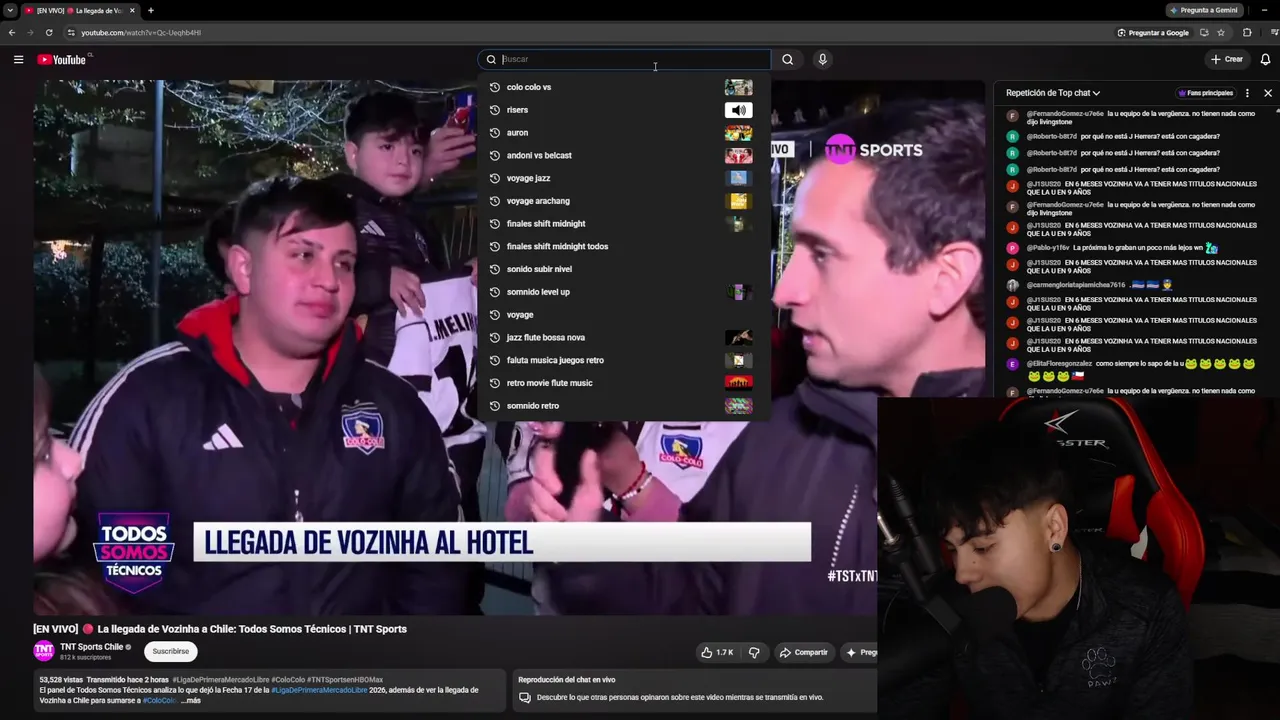Screen dimensions: 1280x720
Task: Select "somnido retro" suggestion
Action: tap(622, 406)
